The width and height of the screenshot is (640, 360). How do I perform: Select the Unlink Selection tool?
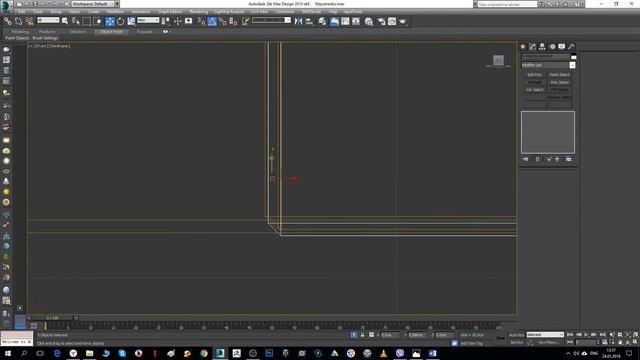[x=19, y=21]
